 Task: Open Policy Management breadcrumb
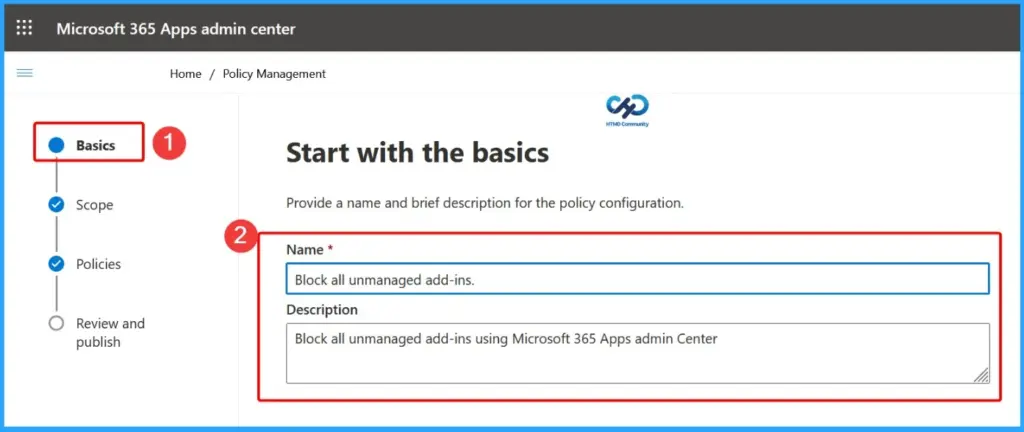[274, 74]
